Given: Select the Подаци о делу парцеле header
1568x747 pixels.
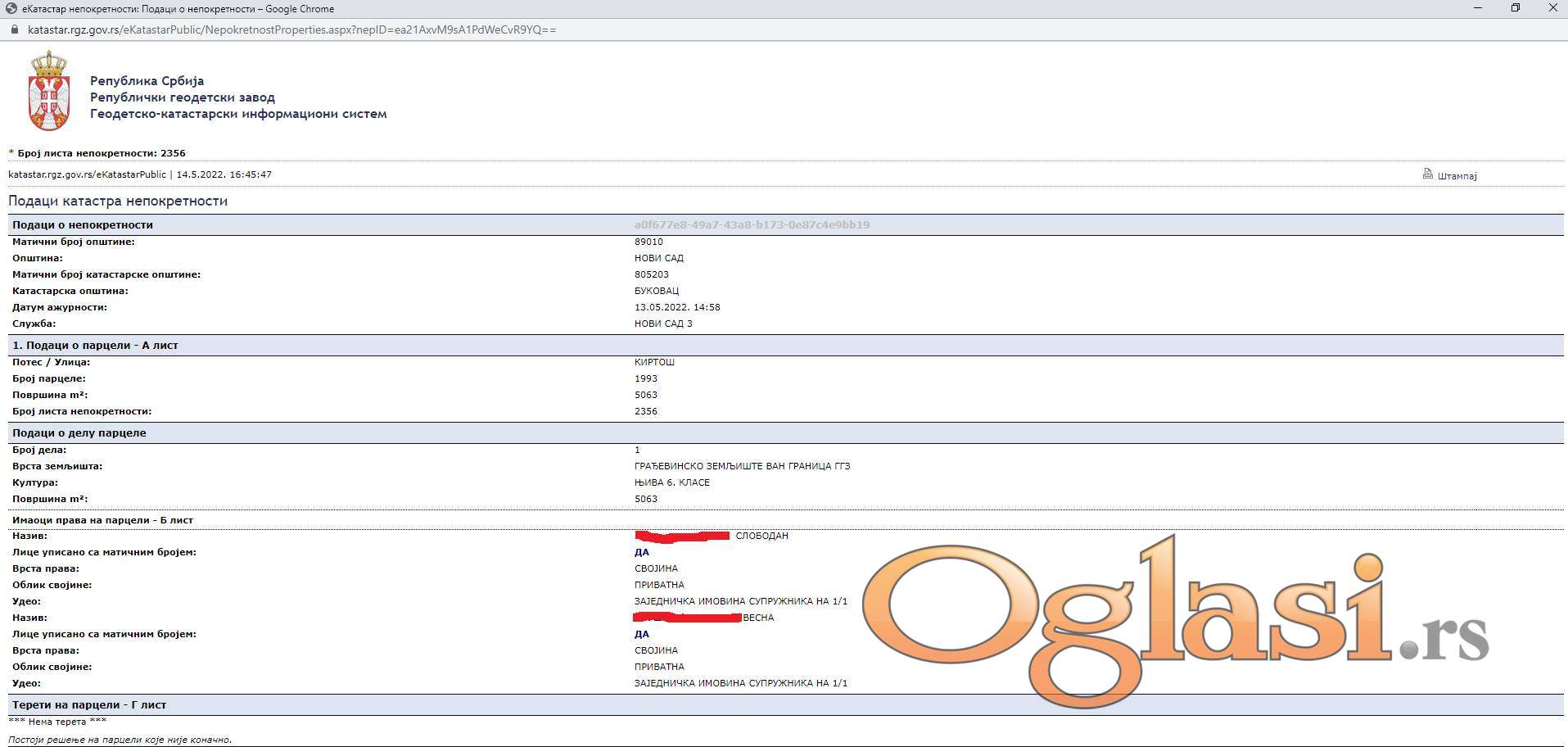Looking at the screenshot, I should click(x=79, y=432).
